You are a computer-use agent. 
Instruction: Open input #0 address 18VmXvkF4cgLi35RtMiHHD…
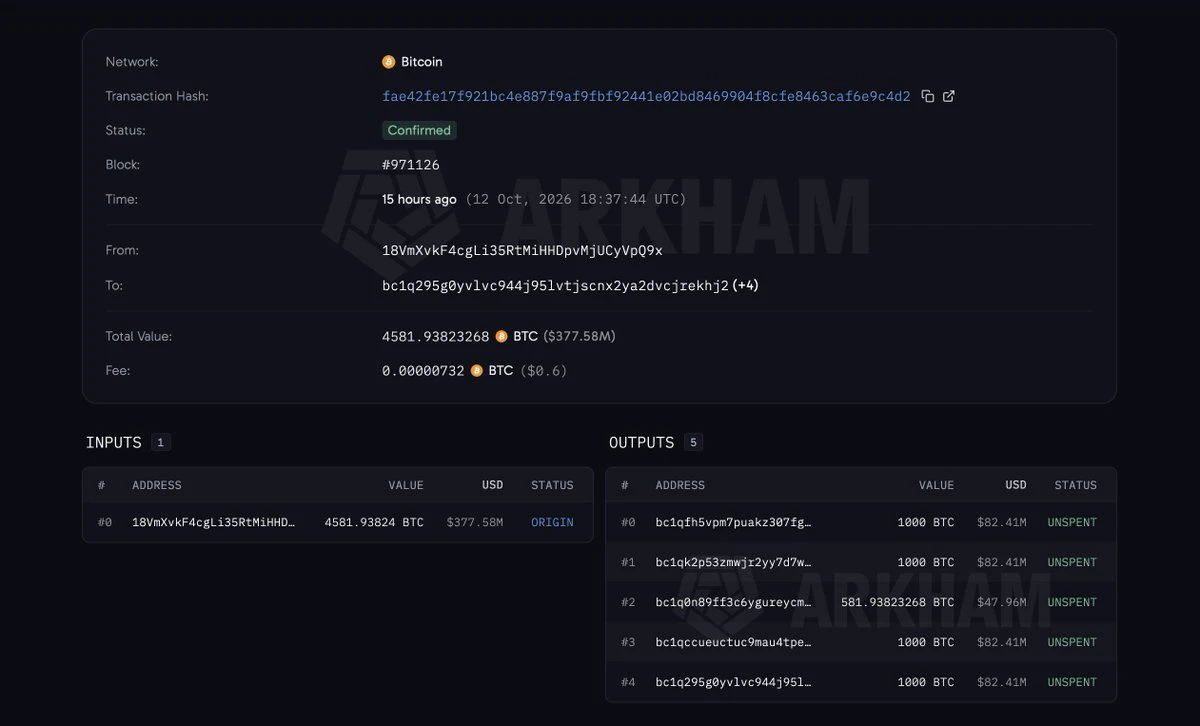click(x=214, y=522)
